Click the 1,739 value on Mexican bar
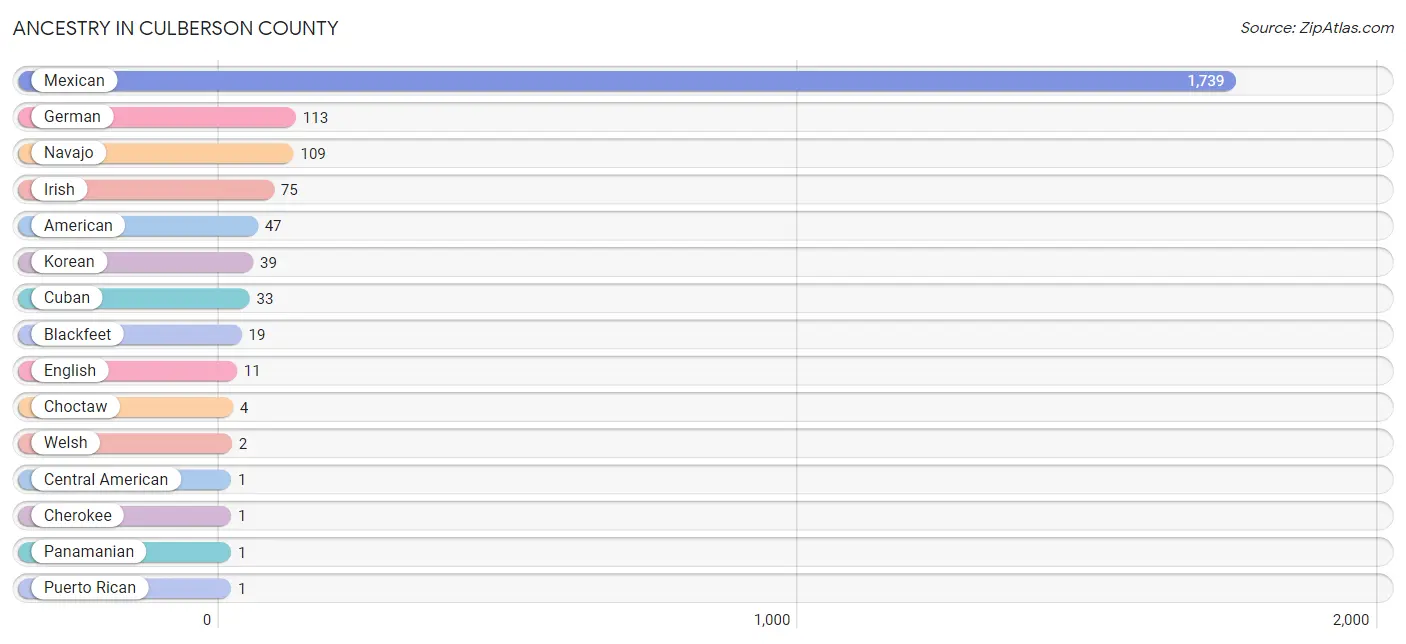Viewport: 1406px width, 644px height. tap(1206, 81)
